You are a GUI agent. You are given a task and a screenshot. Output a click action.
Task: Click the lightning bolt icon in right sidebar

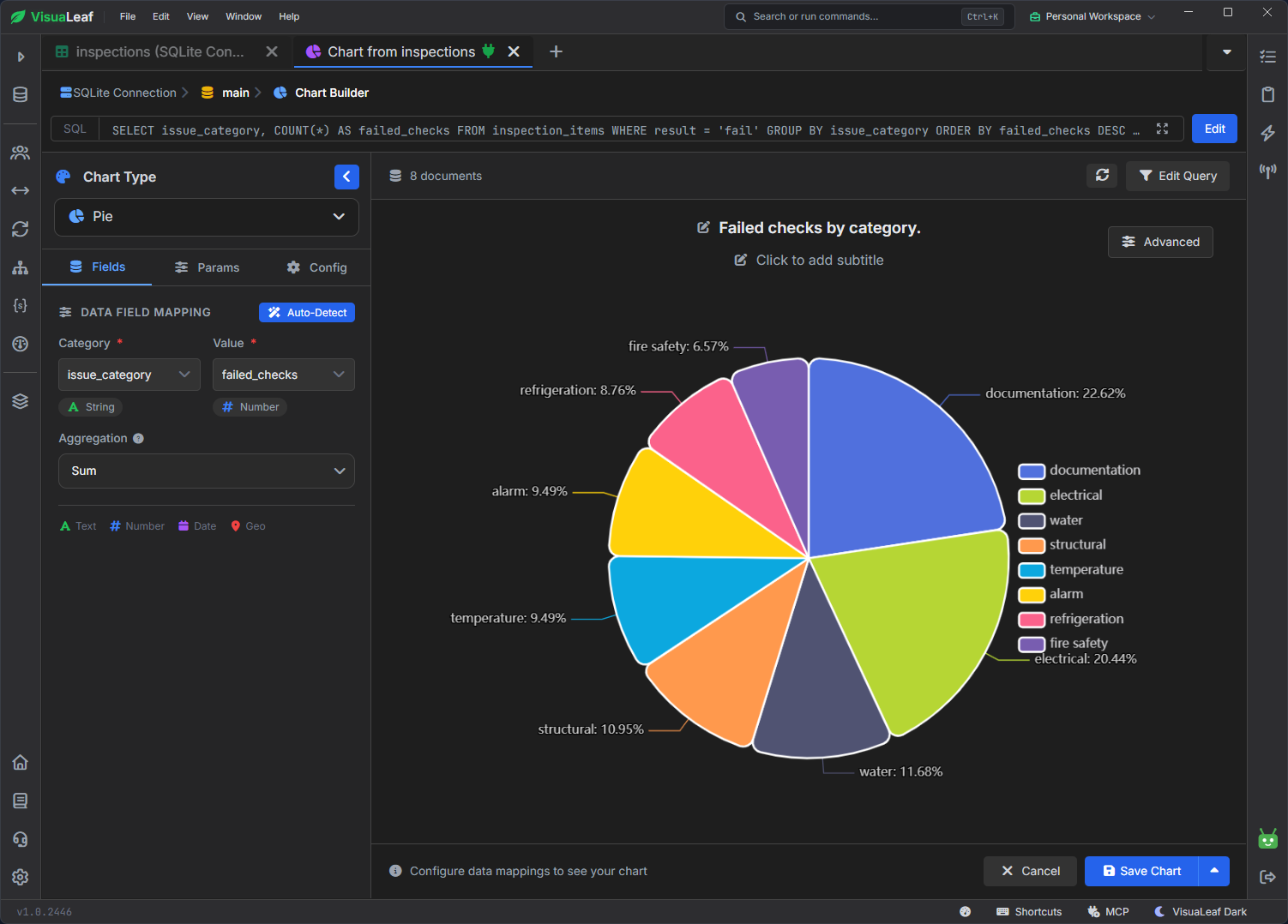tap(1268, 133)
